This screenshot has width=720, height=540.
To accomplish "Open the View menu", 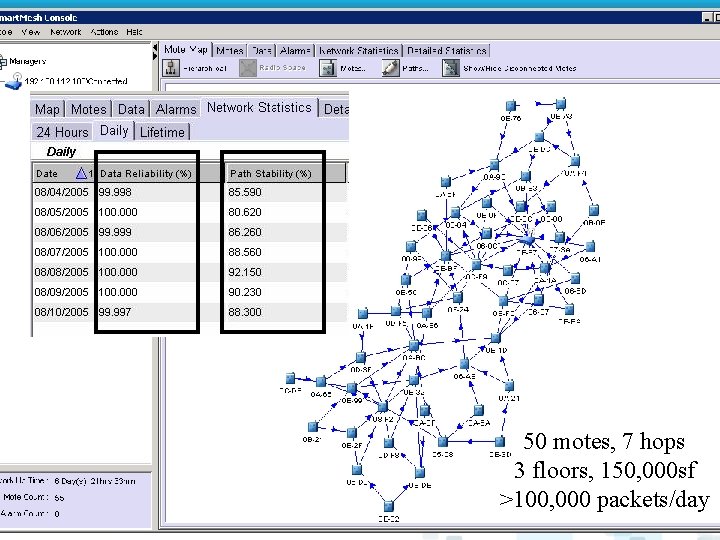I will 31,32.
